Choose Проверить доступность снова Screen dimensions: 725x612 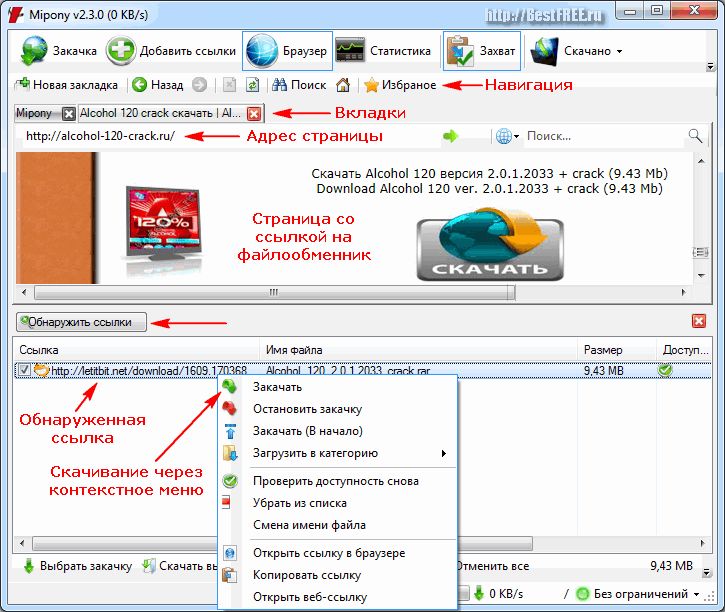338,481
